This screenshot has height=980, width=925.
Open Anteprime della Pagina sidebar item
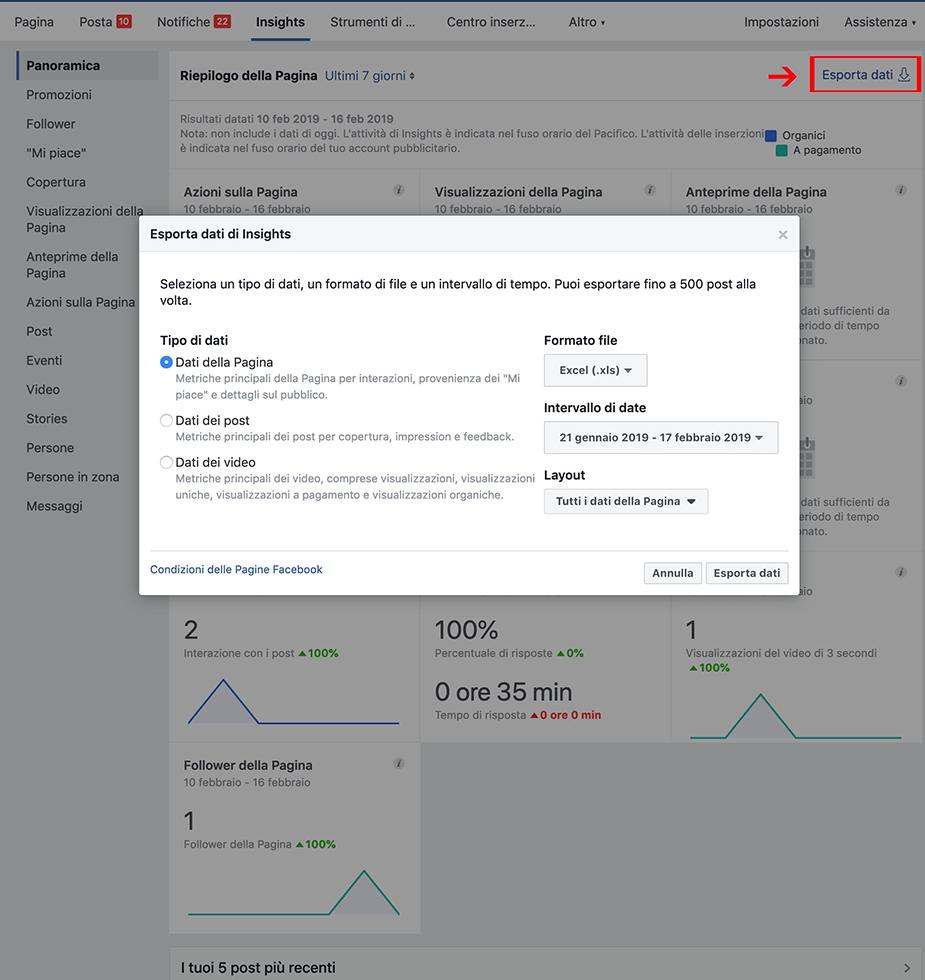(72, 265)
